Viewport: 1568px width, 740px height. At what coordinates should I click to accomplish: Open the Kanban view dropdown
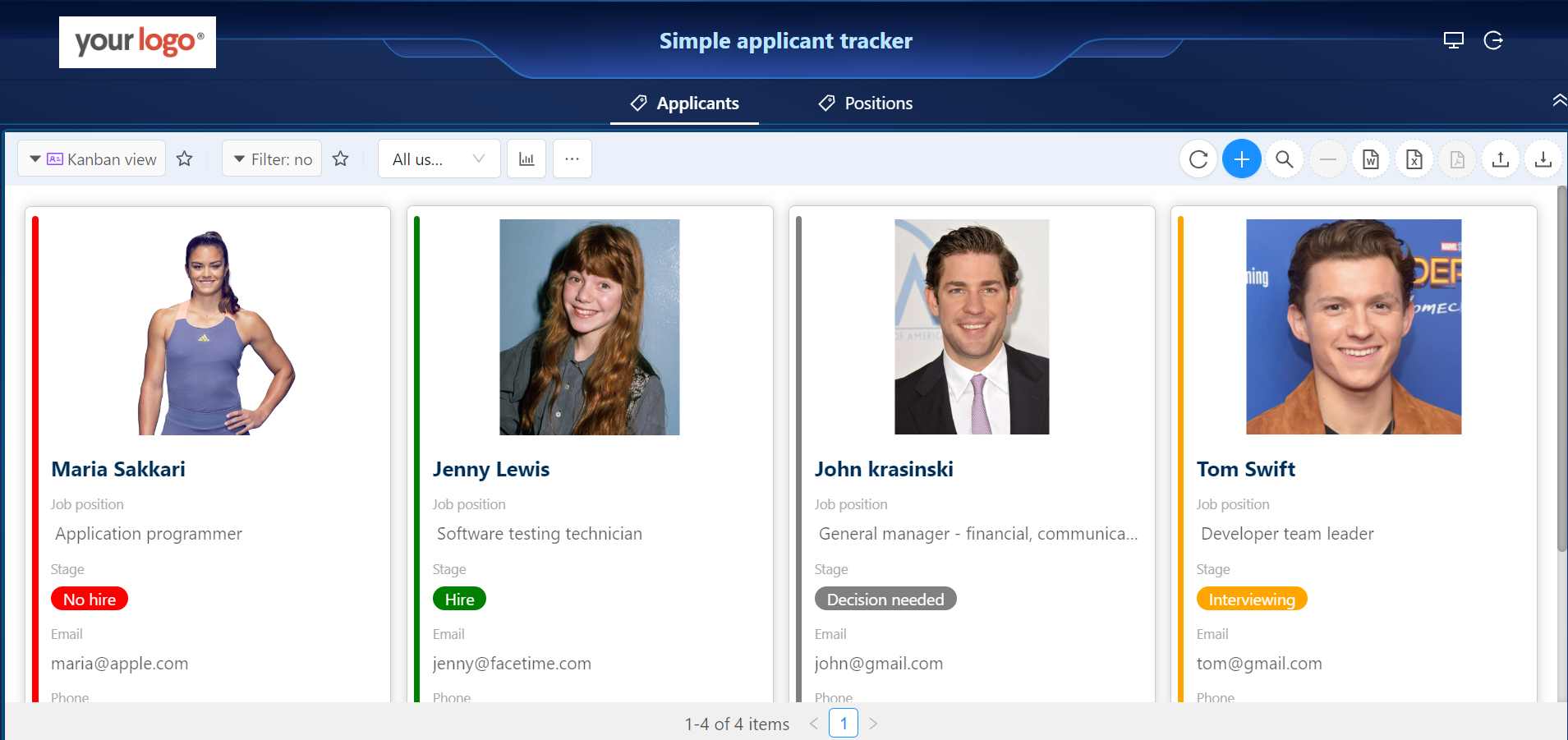pyautogui.click(x=92, y=159)
